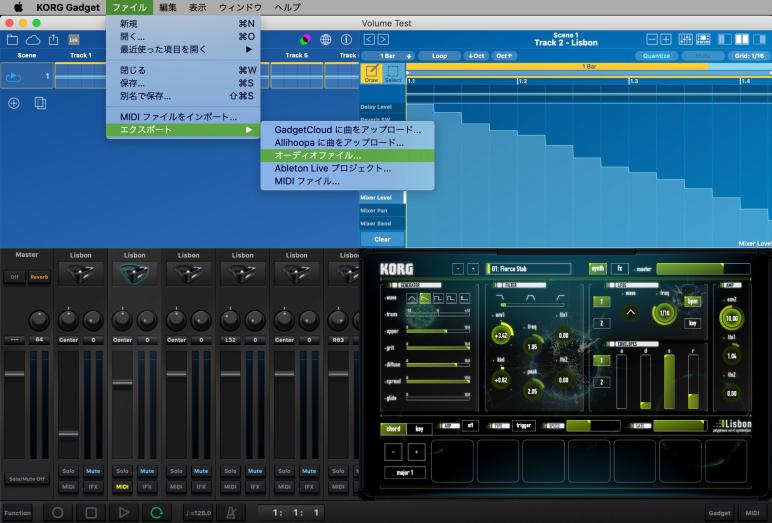Select the sawtooth waveform in Lisbon generator
This screenshot has width=772, height=523.
pyautogui.click(x=424, y=298)
